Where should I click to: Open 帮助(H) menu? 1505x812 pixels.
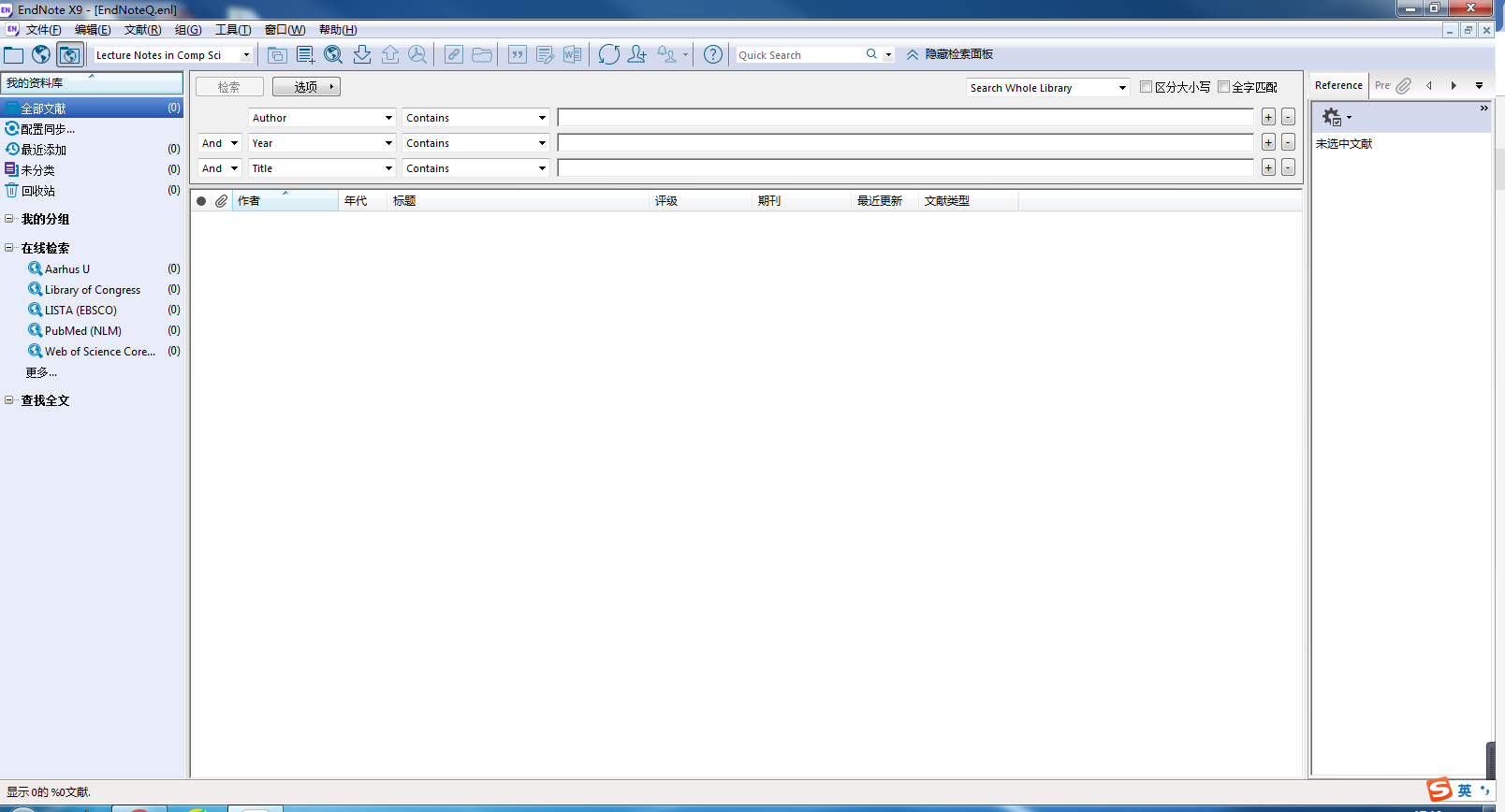coord(338,30)
